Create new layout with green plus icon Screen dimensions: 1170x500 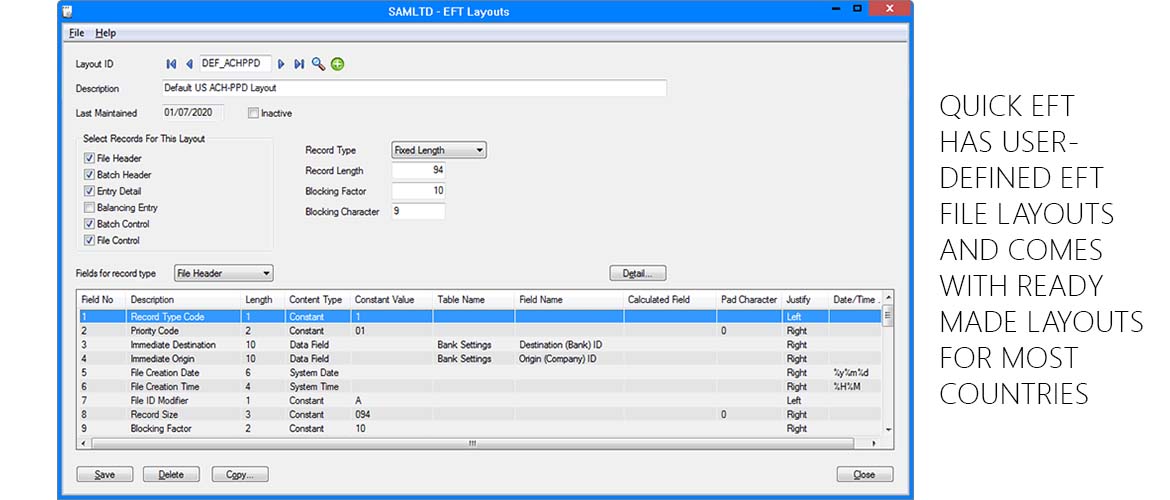[337, 64]
